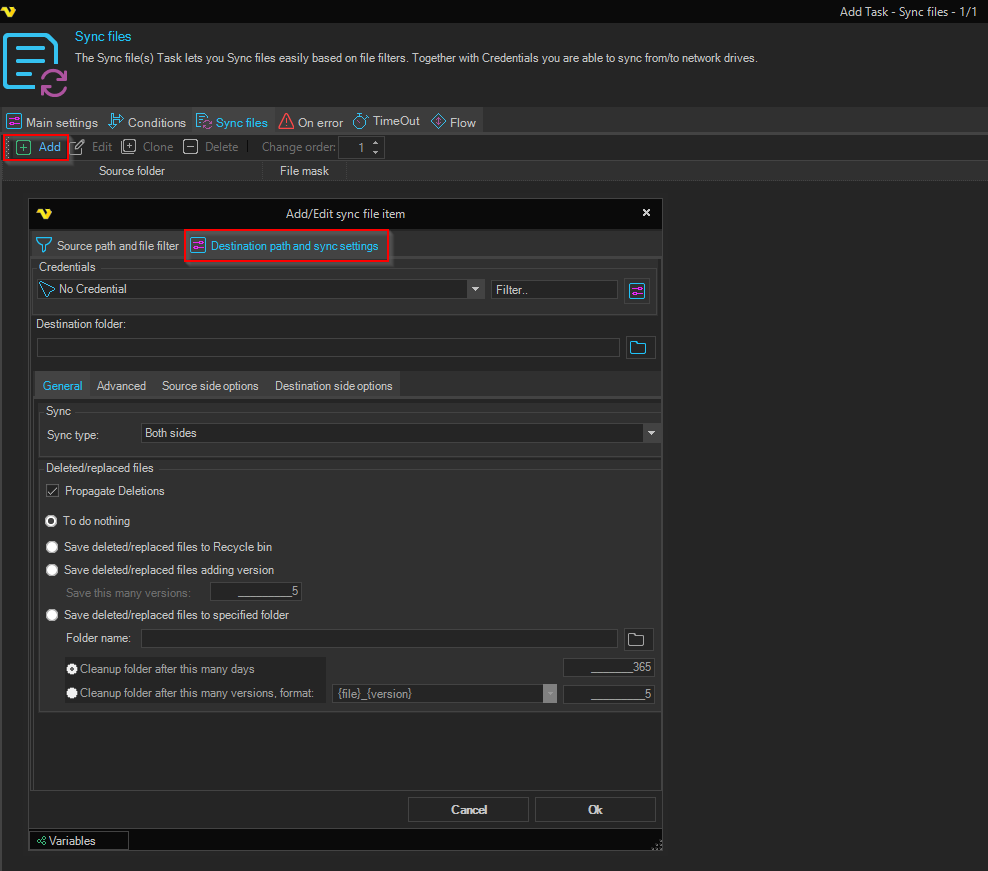Switch to the Source path and file filter tab
This screenshot has width=988, height=871.
click(108, 246)
